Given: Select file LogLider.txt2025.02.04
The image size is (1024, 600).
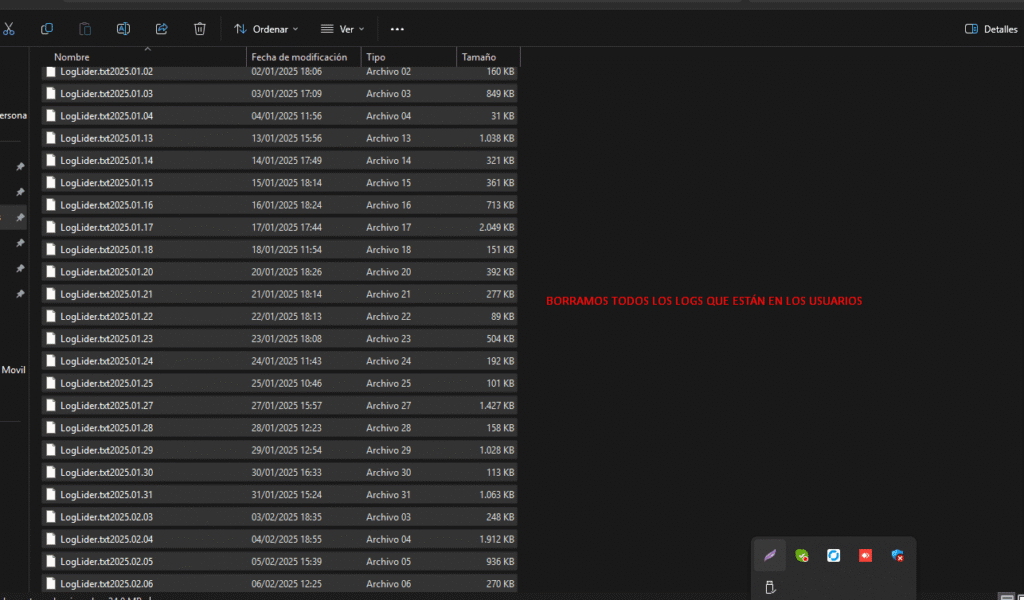Looking at the screenshot, I should coord(106,539).
